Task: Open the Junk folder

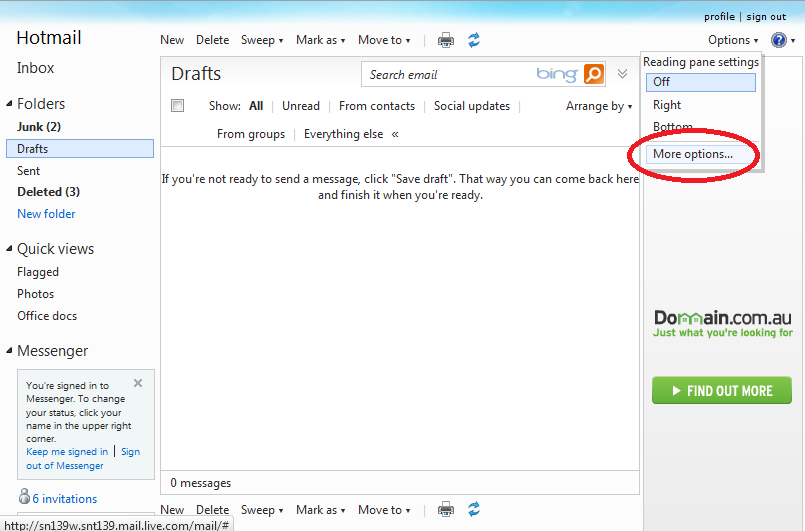Action: (x=39, y=127)
